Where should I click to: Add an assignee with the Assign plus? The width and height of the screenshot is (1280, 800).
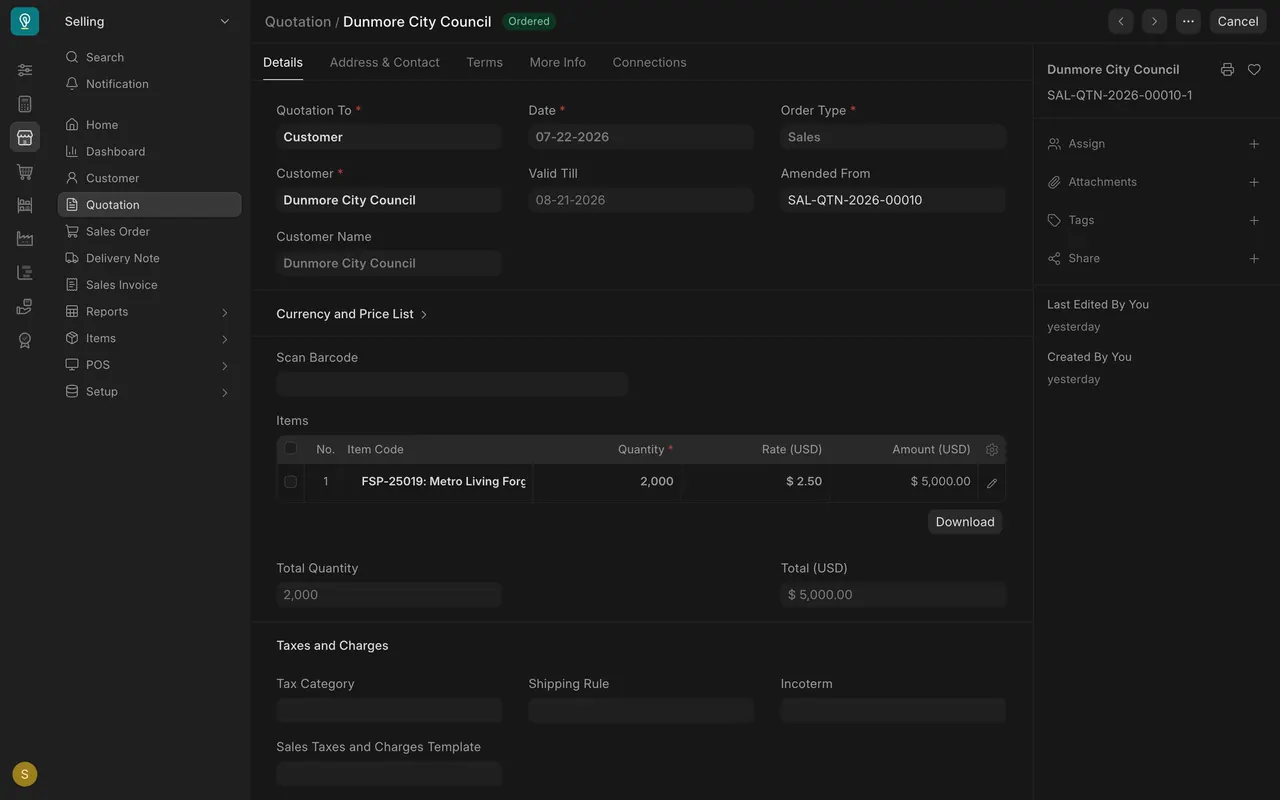(1254, 144)
